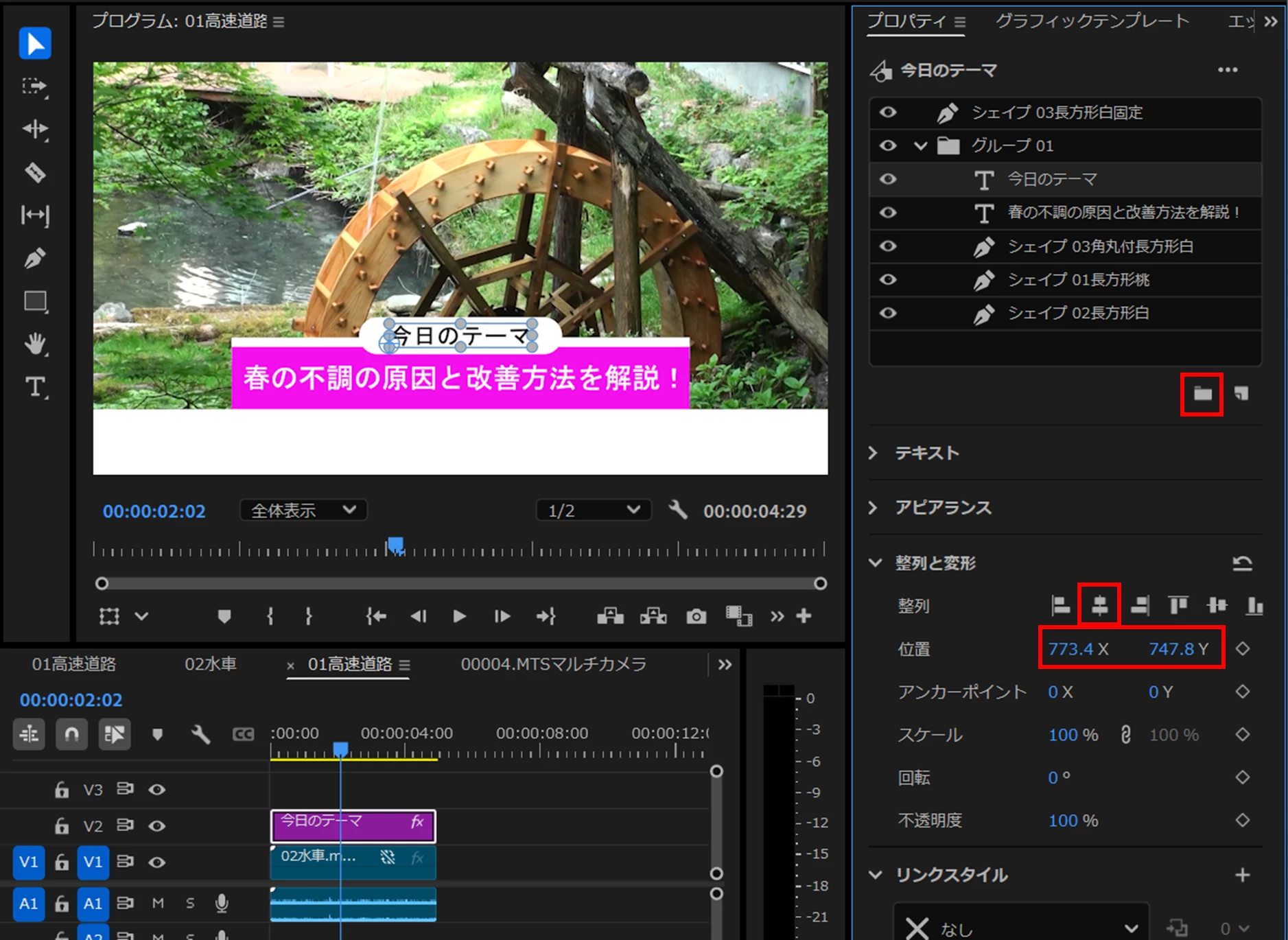Open more options for 今日のテーマ graphic
The width and height of the screenshot is (1288, 940).
click(1228, 70)
